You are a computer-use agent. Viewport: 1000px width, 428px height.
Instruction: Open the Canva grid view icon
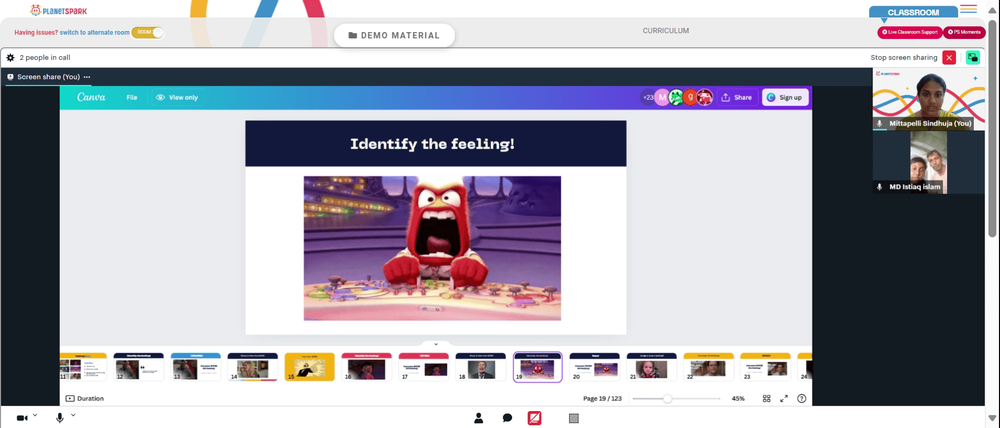(767, 399)
